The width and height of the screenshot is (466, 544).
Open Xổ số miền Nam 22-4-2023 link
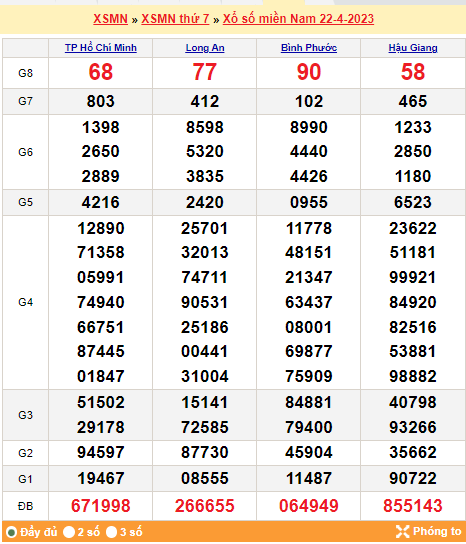(x=298, y=19)
